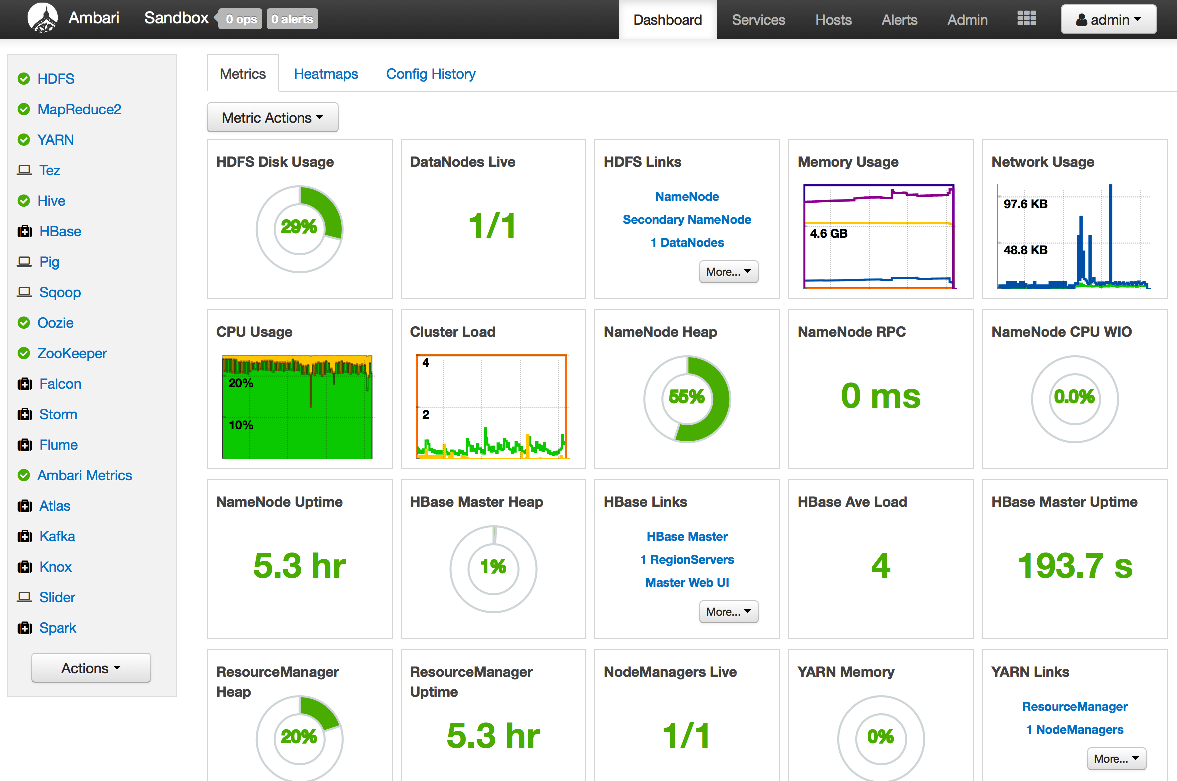The width and height of the screenshot is (1177, 781).
Task: Switch to the Heatmaps tab
Action: coord(326,74)
